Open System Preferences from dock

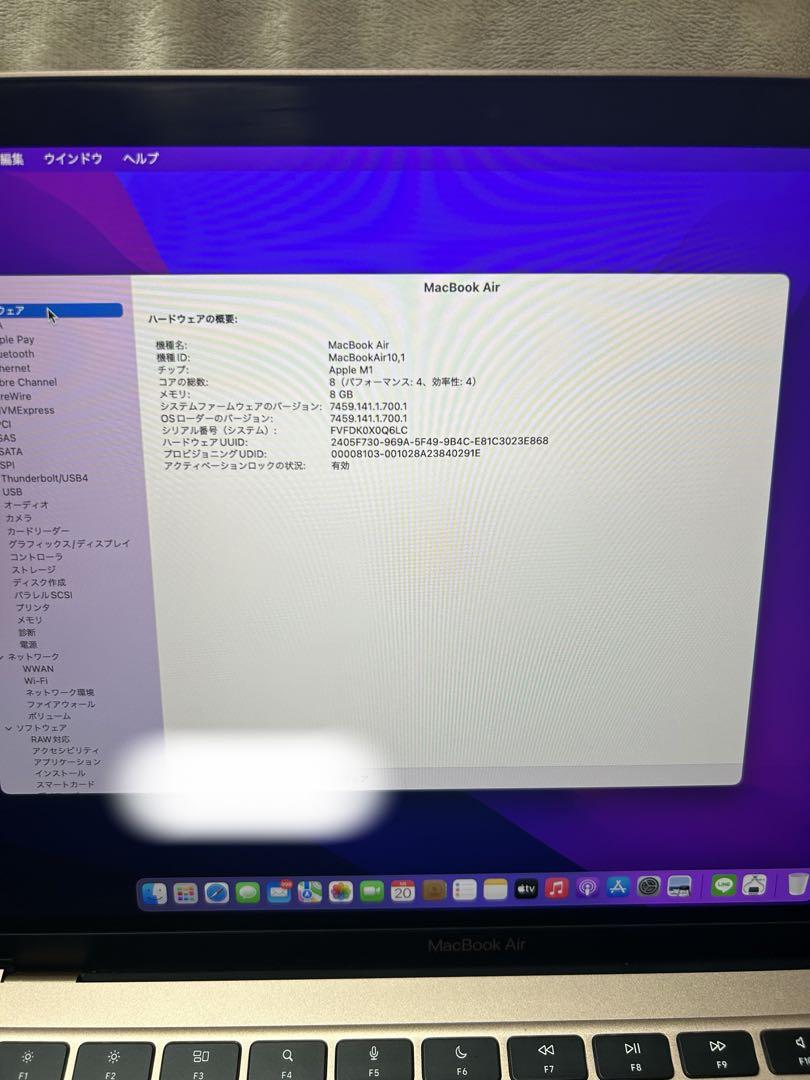pos(648,886)
